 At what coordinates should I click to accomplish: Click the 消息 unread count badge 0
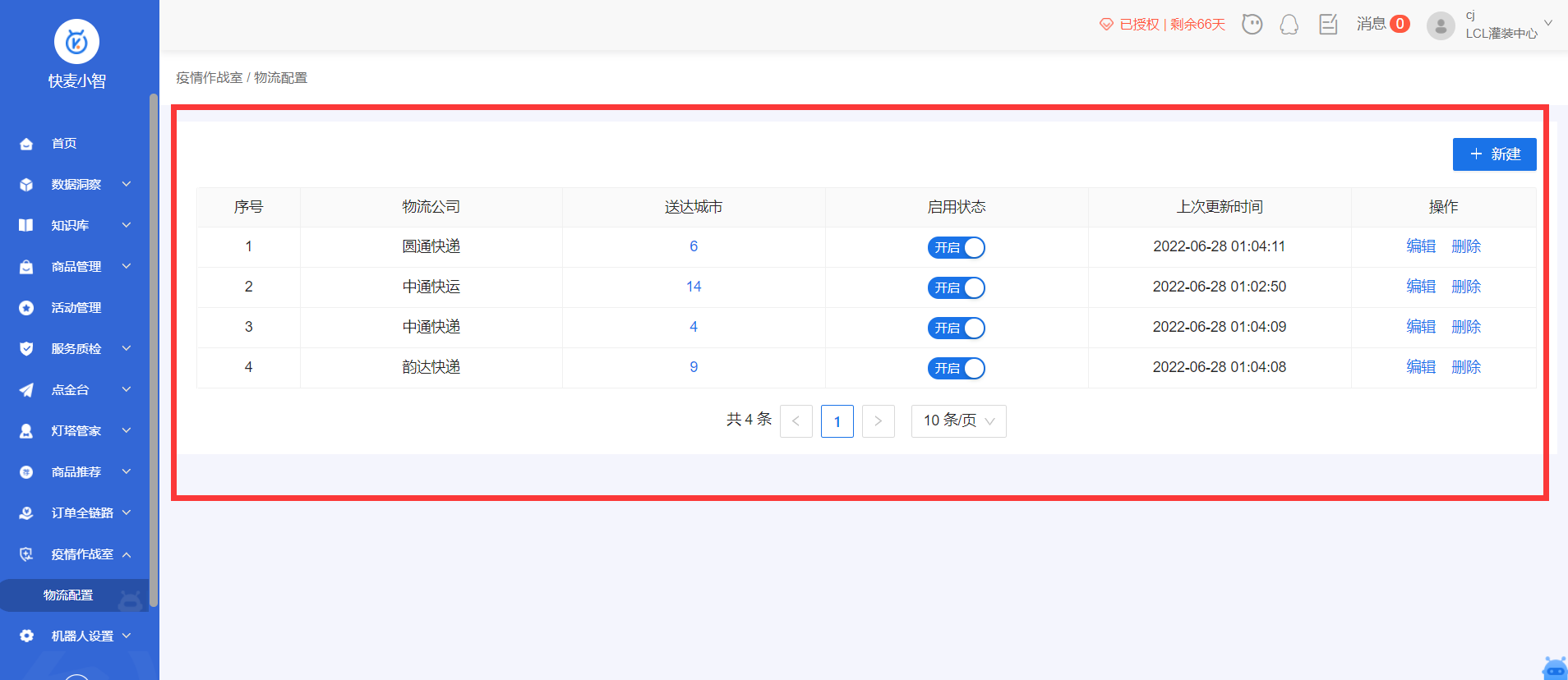coord(1400,24)
